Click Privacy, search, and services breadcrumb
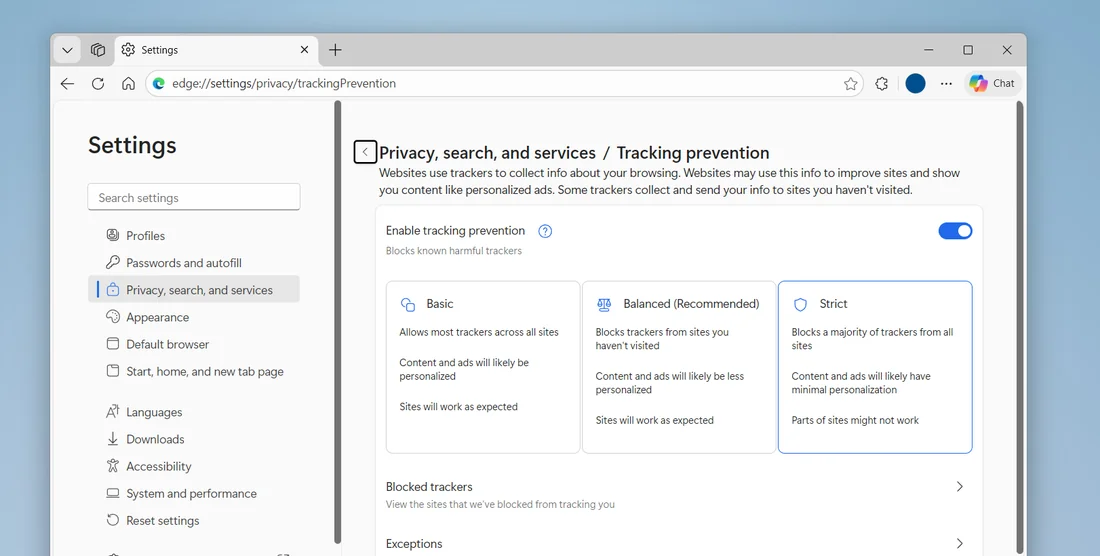This screenshot has height=556, width=1100. tap(488, 153)
